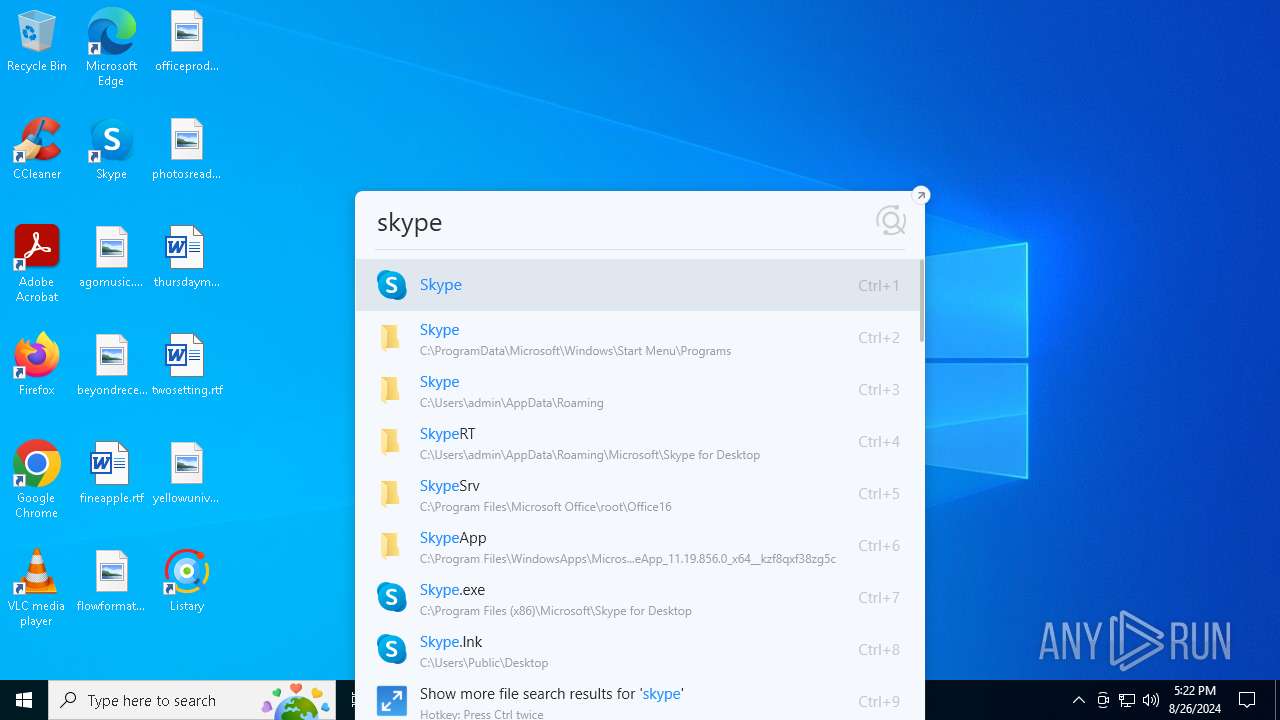Open the Skype.lnk result on Public Desktop
The width and height of the screenshot is (1280, 720).
point(637,651)
